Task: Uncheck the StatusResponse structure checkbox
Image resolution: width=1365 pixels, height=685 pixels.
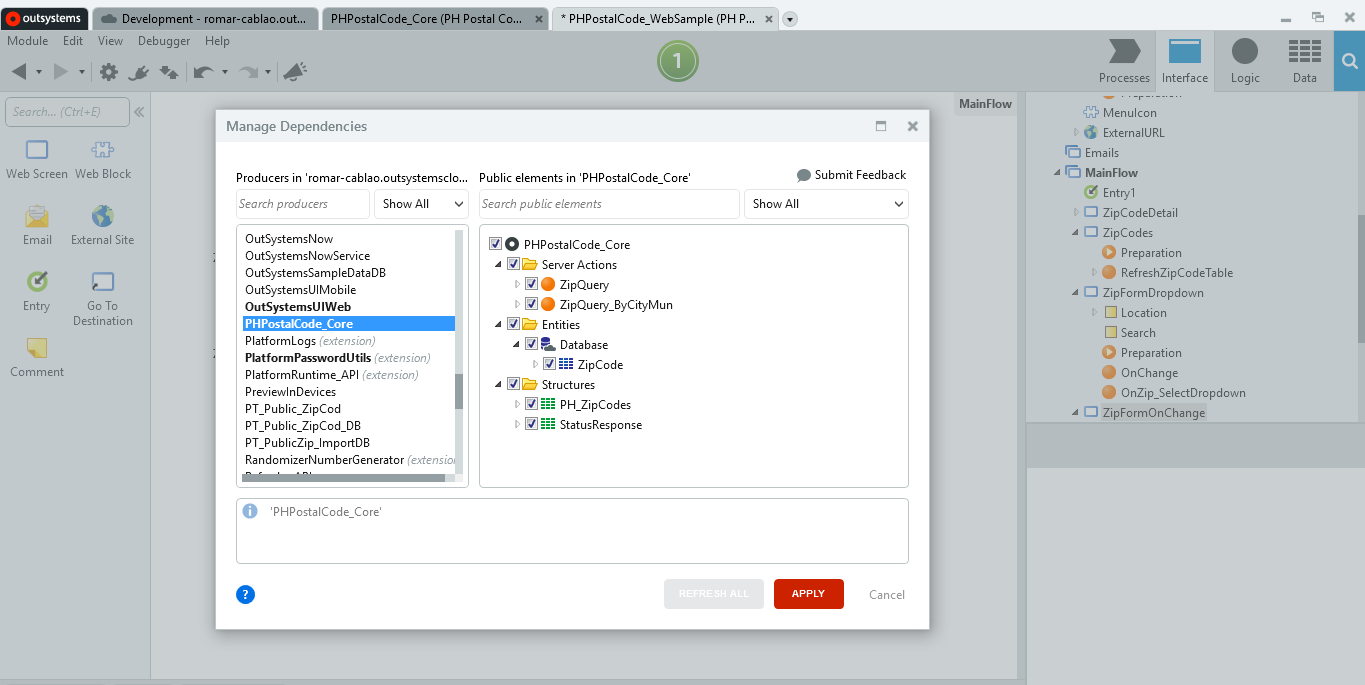Action: click(x=532, y=425)
